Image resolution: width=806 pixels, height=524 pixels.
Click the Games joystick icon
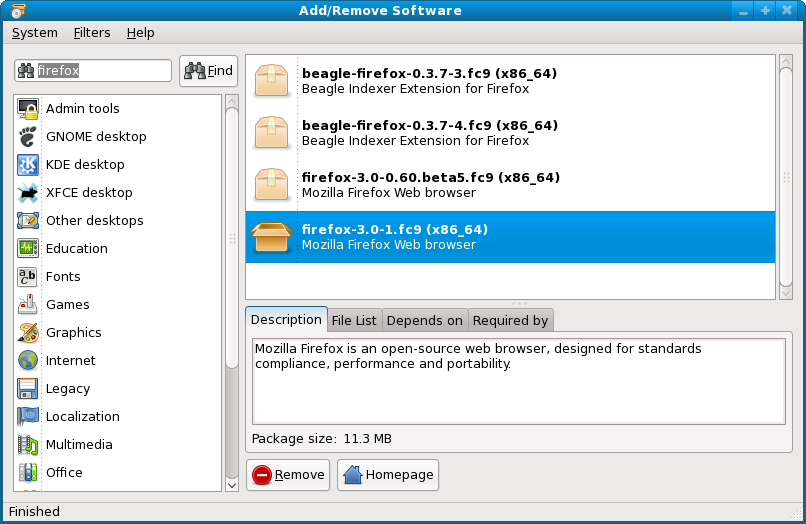pyautogui.click(x=28, y=304)
